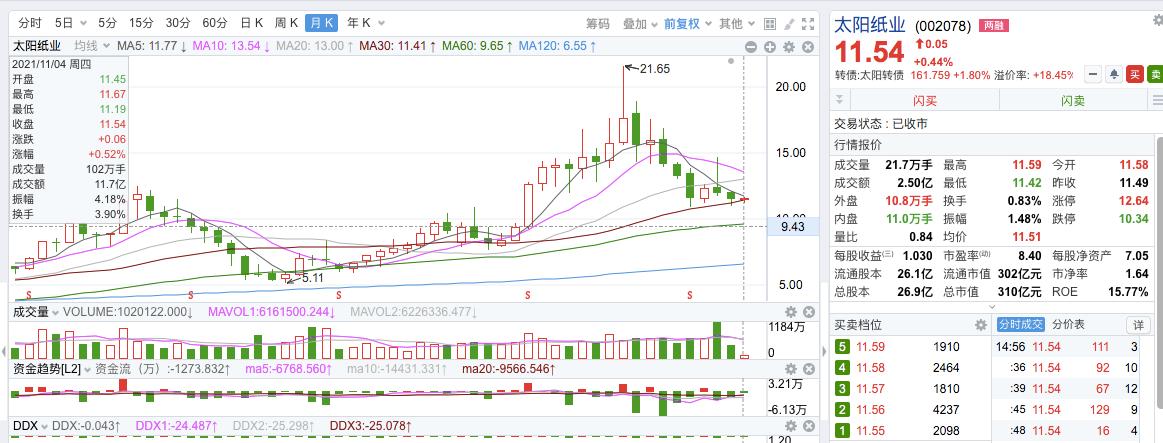Switch to the 分时 chart tab
Screen dimensions: 1163x443
(30, 24)
